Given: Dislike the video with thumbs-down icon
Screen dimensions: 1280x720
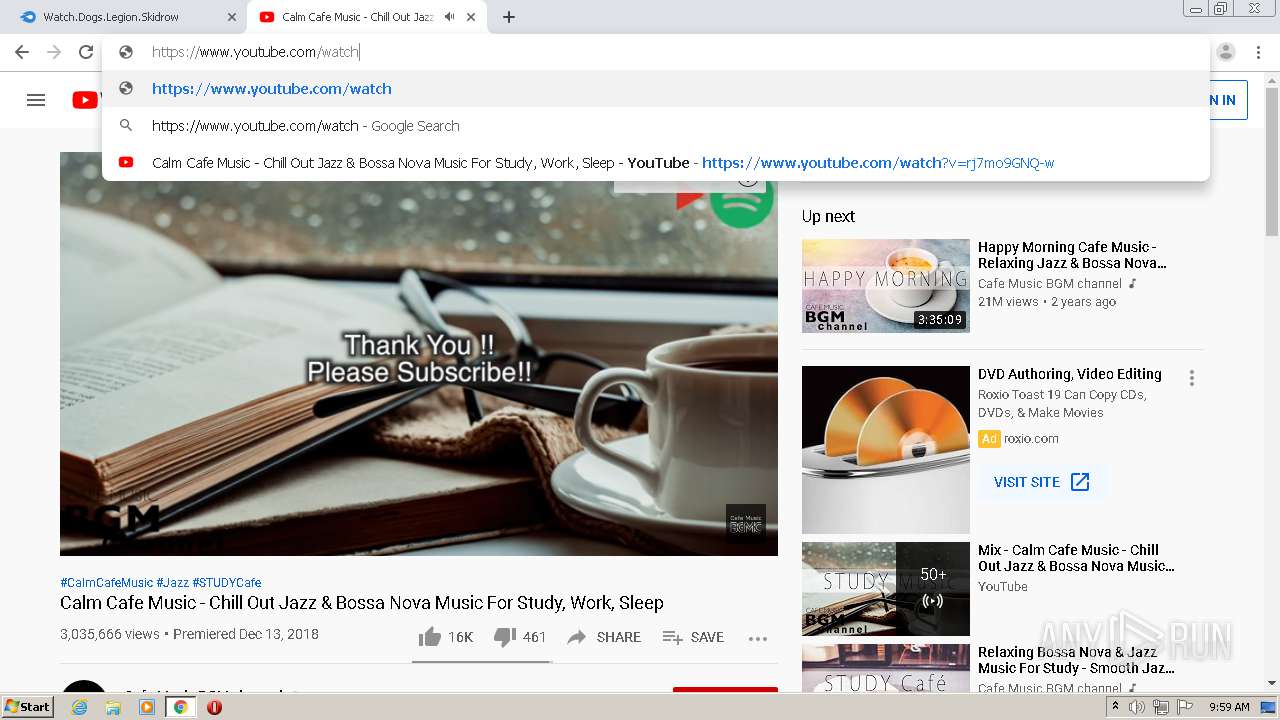Looking at the screenshot, I should click(x=505, y=637).
